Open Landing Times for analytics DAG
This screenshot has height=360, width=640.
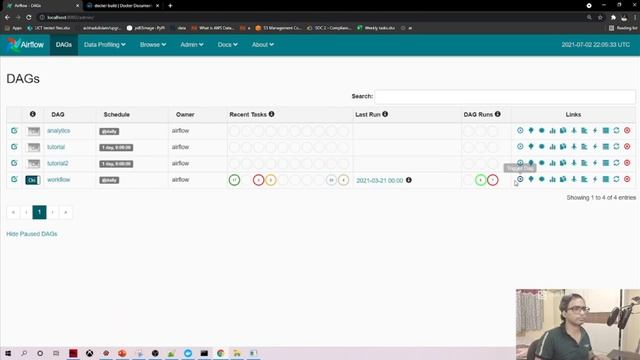tap(574, 131)
